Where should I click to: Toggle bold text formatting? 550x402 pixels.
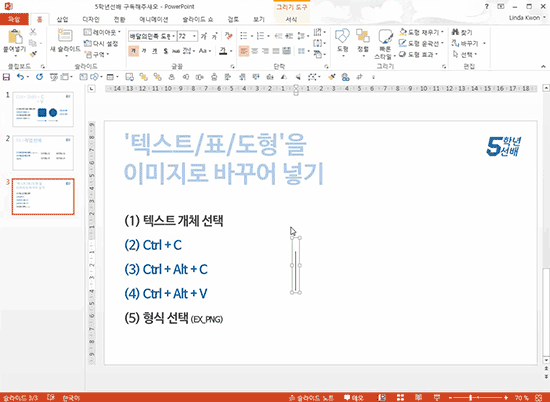[x=133, y=51]
